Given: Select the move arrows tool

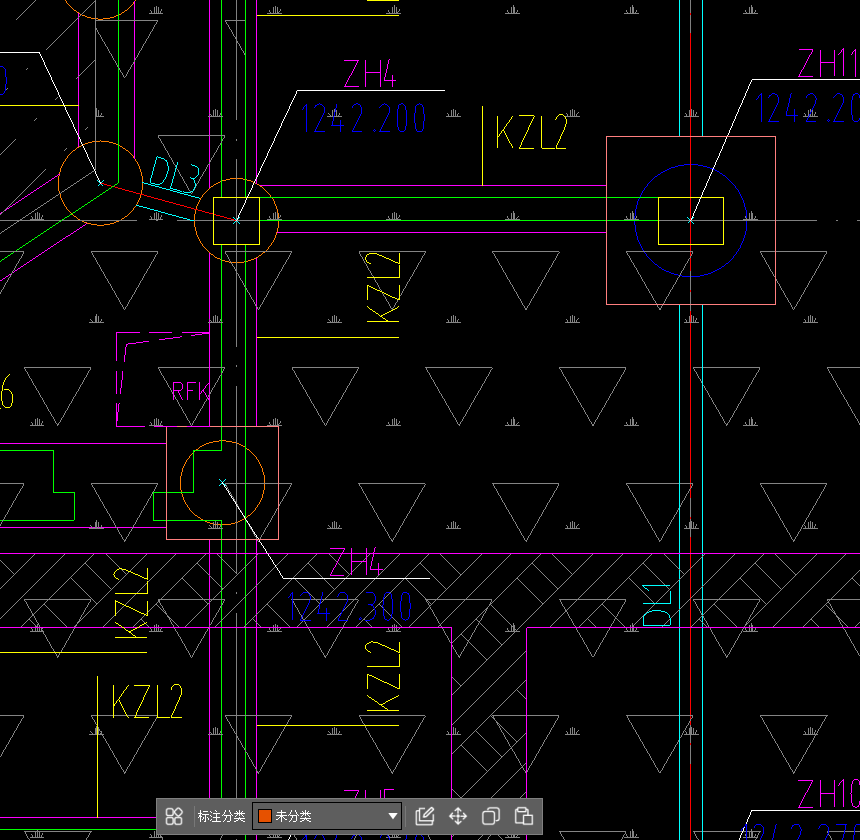Looking at the screenshot, I should coord(458,816).
